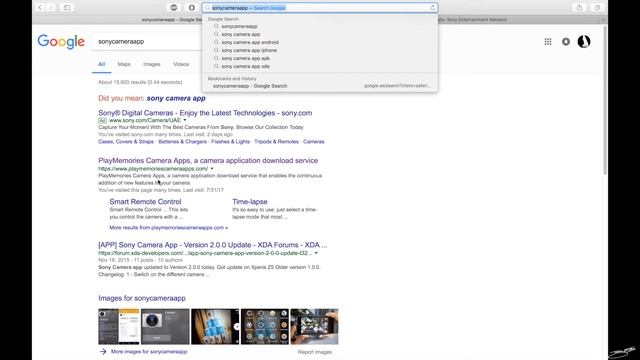Open the Cameras sitelink
The width and height of the screenshot is (640, 360).
(x=313, y=142)
